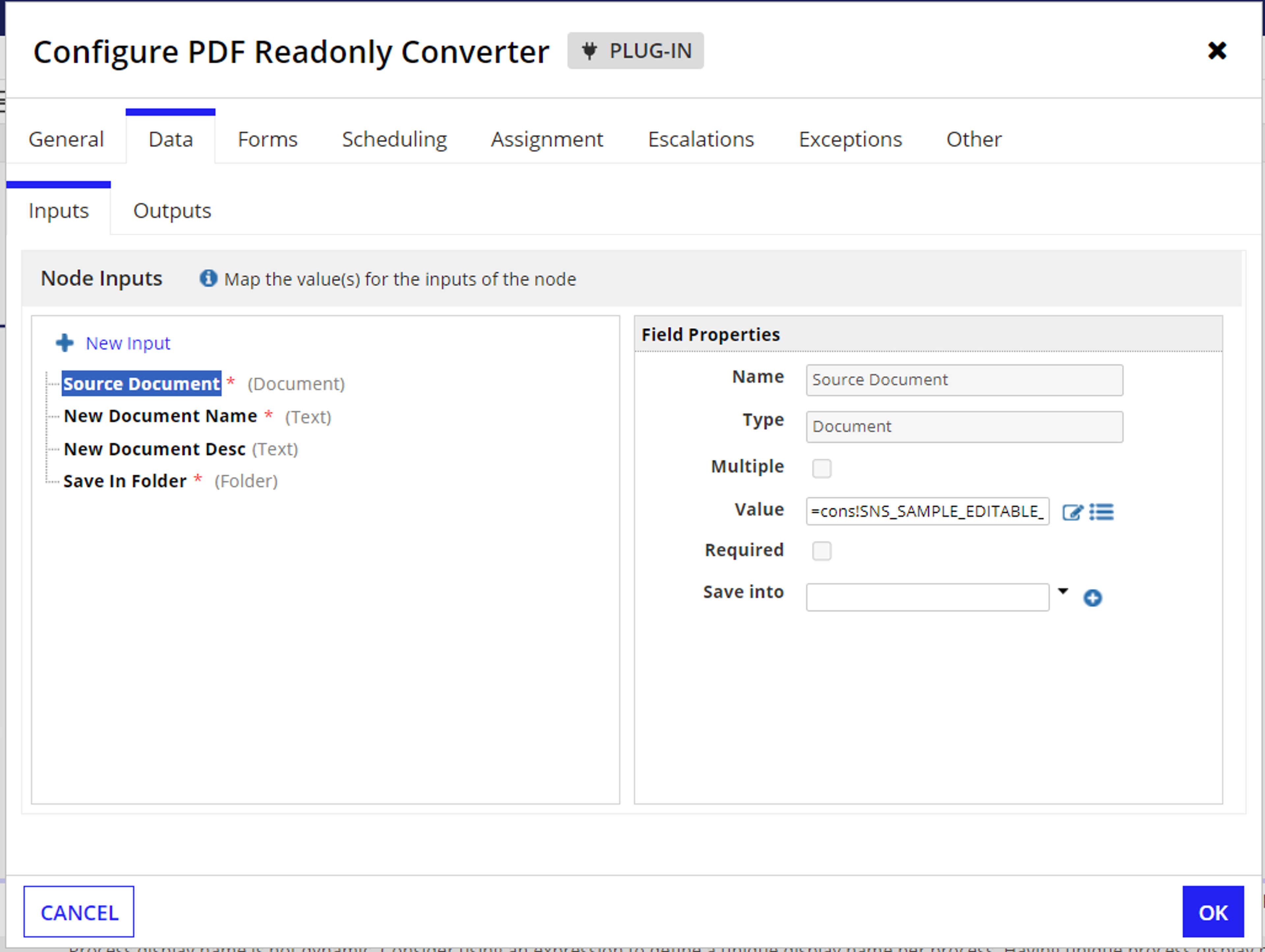Image resolution: width=1265 pixels, height=952 pixels.
Task: Open the expression editor icon beside Value
Action: (1072, 512)
